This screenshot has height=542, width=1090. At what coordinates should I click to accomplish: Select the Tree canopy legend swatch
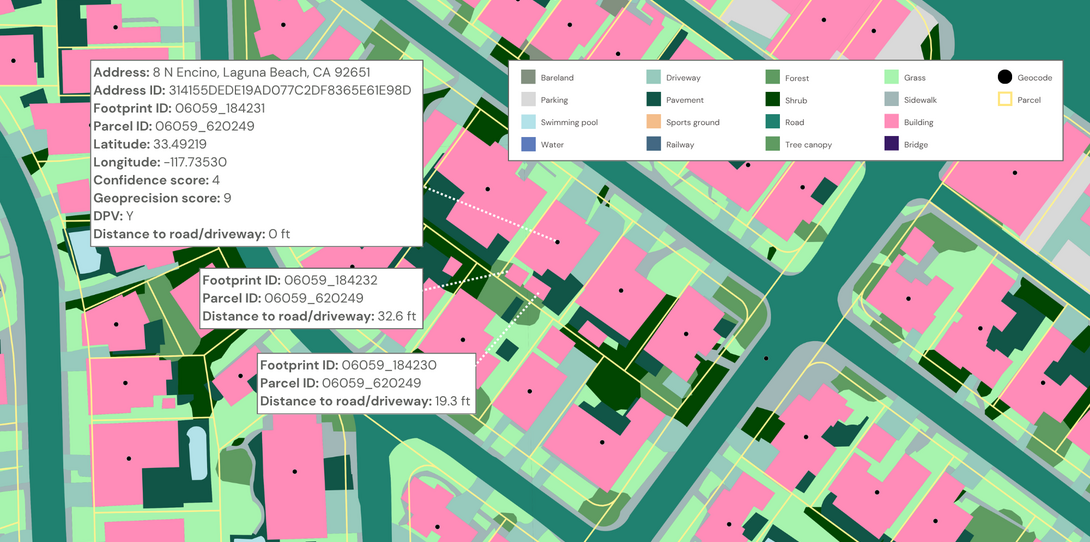(x=772, y=145)
